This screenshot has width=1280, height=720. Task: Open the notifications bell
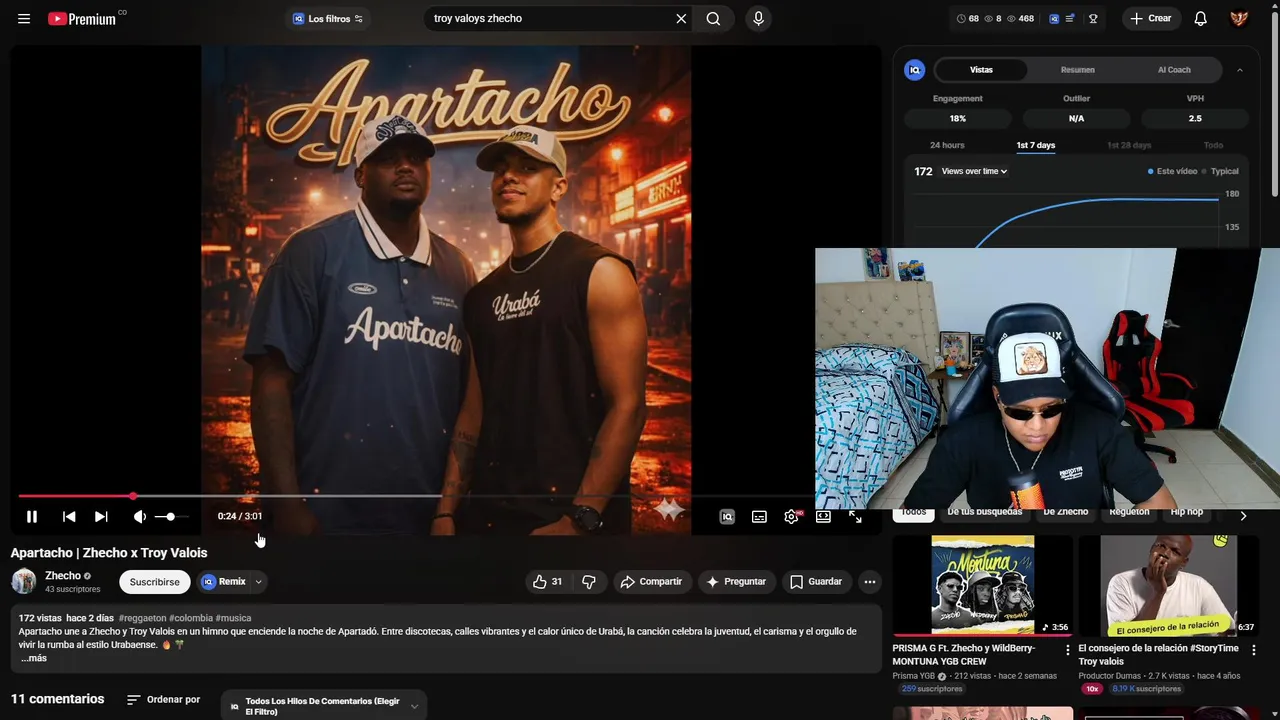(x=1201, y=18)
